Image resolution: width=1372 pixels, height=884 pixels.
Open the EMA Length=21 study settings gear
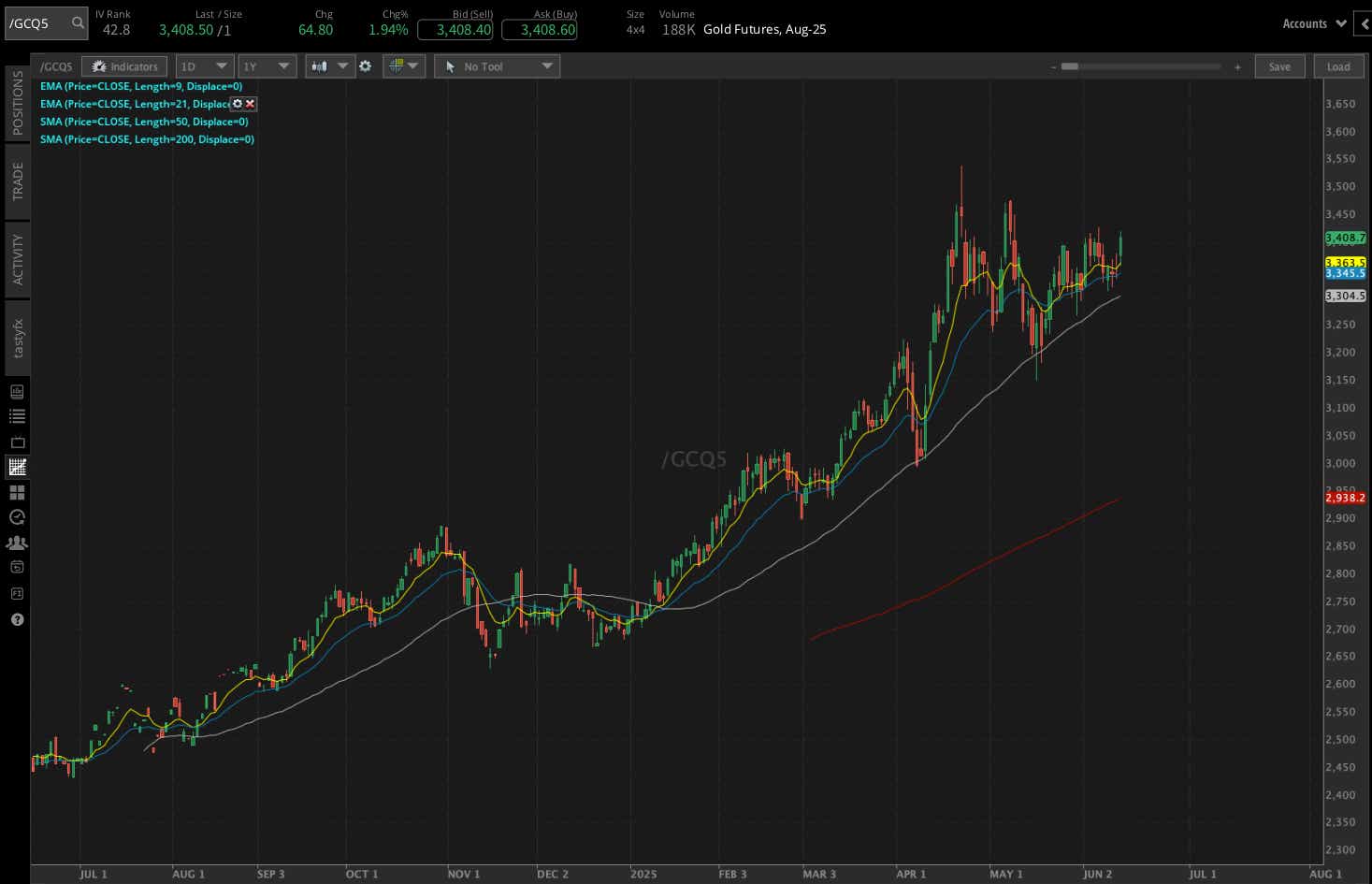coord(237,104)
